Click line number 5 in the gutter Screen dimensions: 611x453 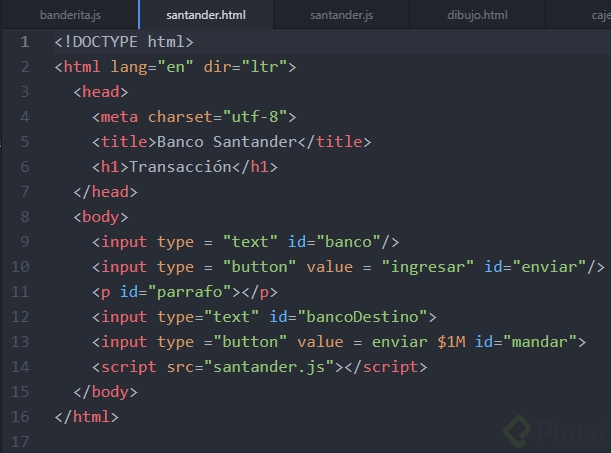tap(25, 142)
